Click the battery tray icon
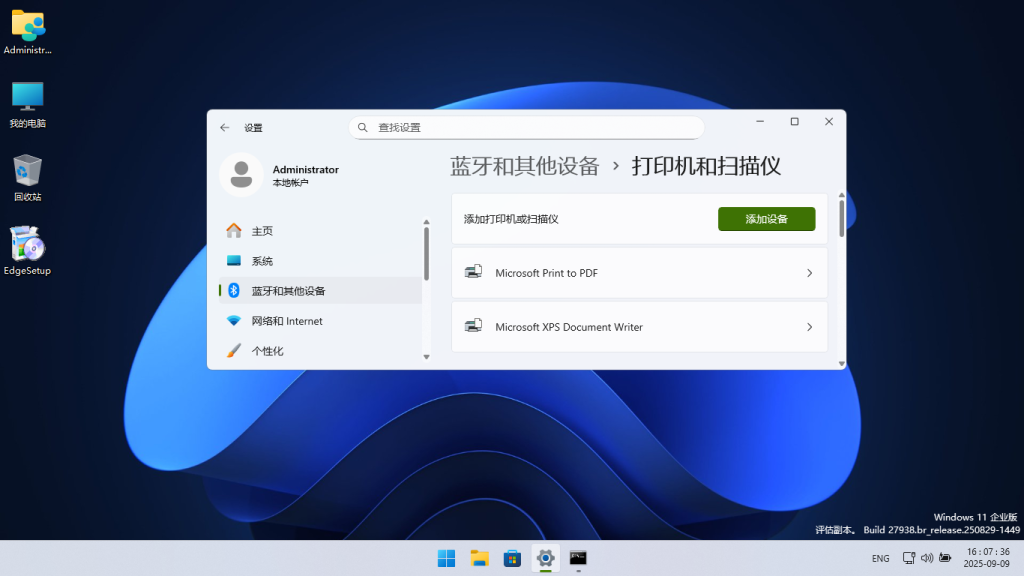1024x576 pixels. click(x=945, y=558)
